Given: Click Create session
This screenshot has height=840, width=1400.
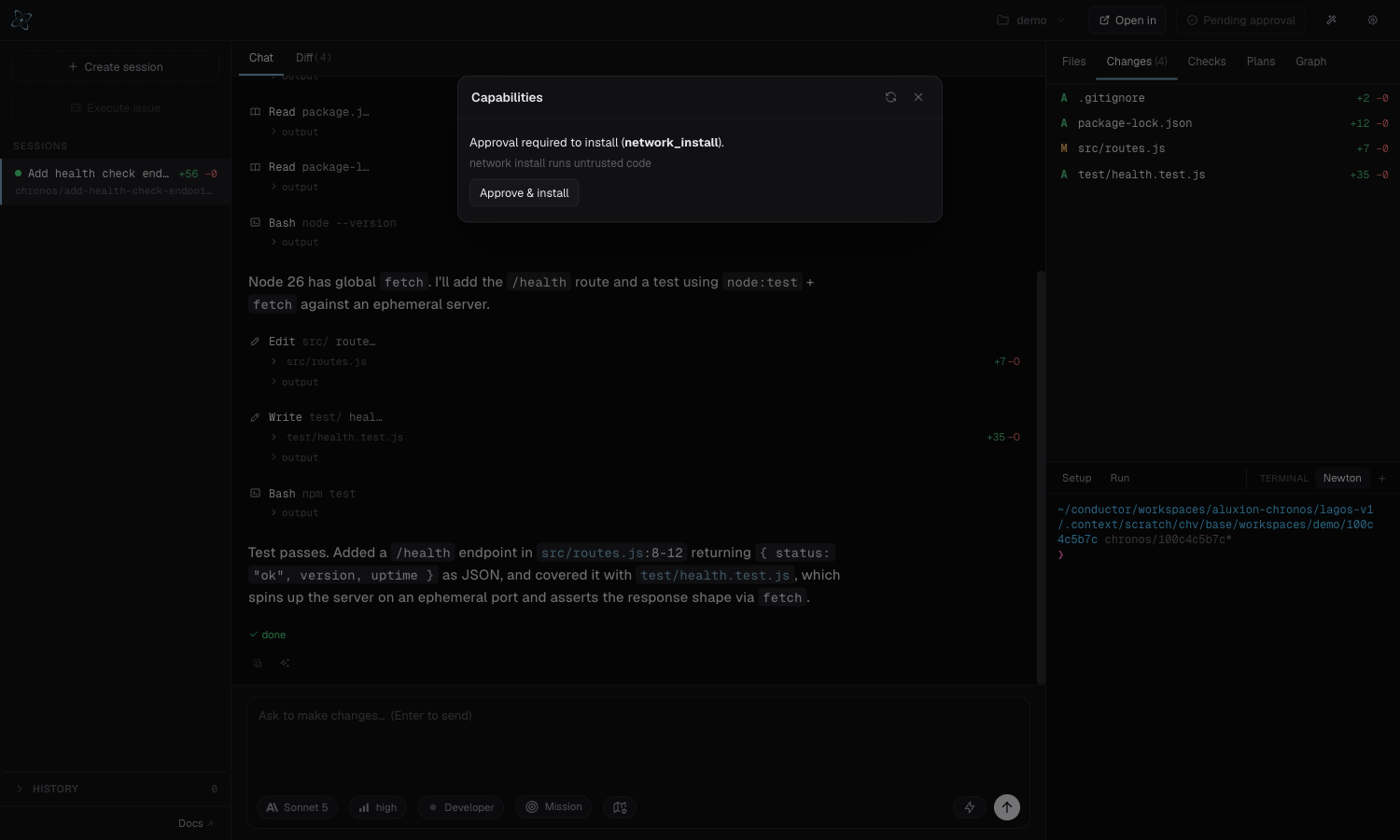Looking at the screenshot, I should (116, 66).
